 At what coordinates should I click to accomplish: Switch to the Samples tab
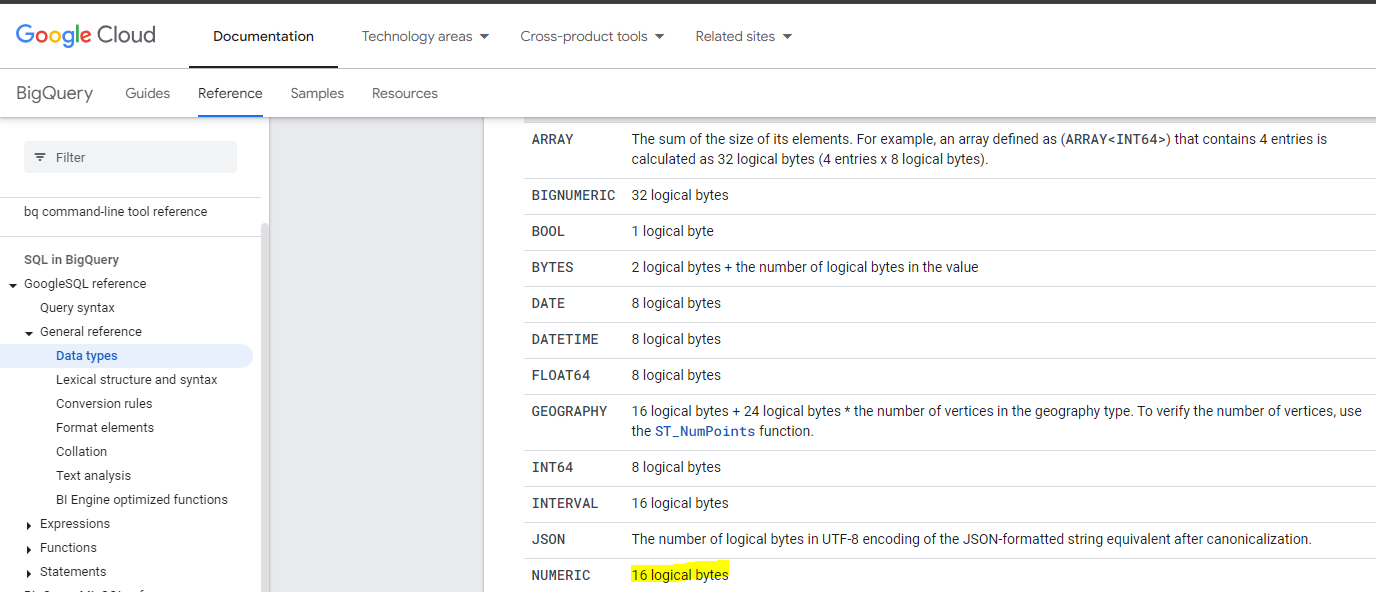pos(317,93)
